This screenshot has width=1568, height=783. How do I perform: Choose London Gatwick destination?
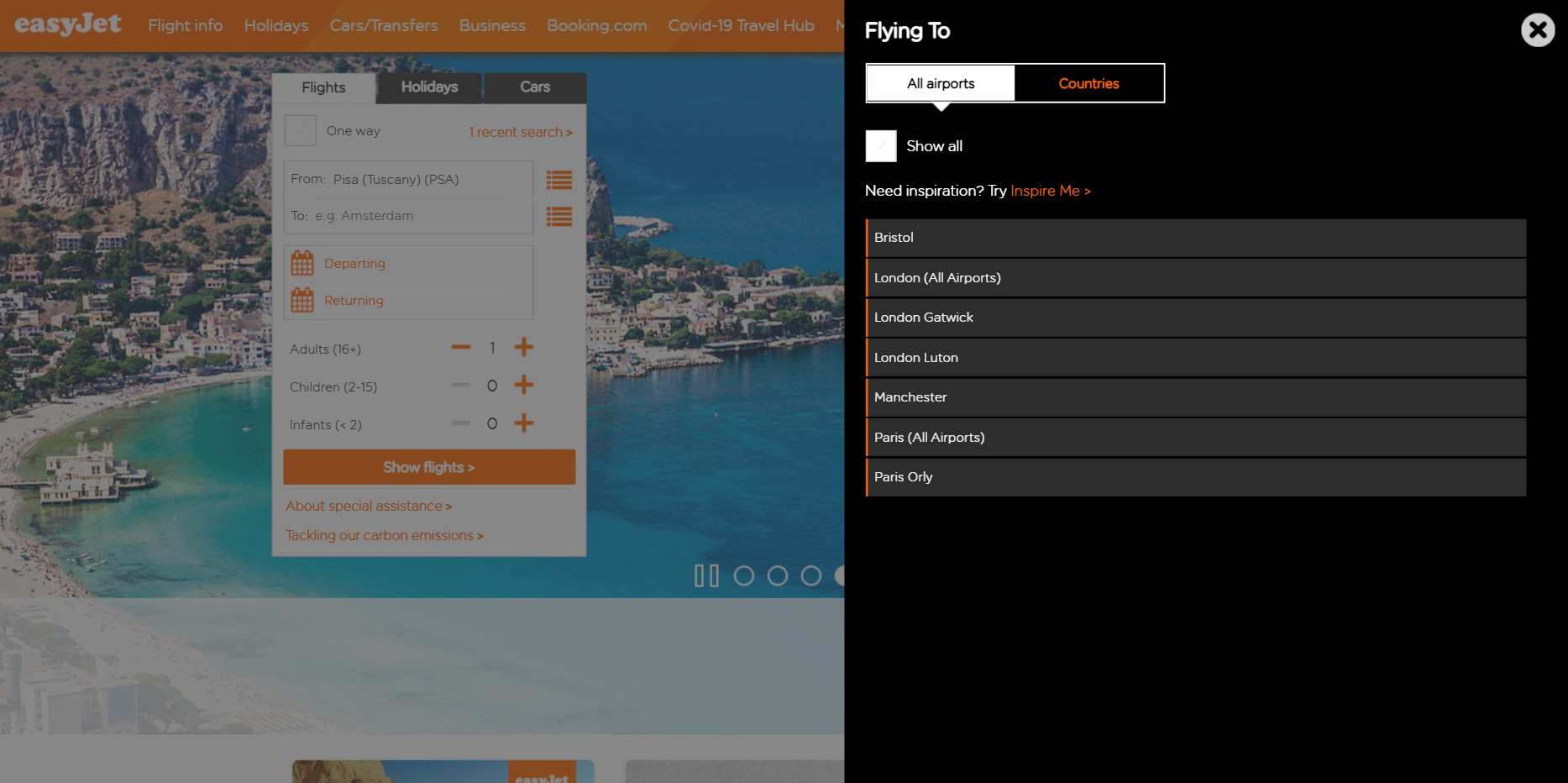pos(1196,318)
